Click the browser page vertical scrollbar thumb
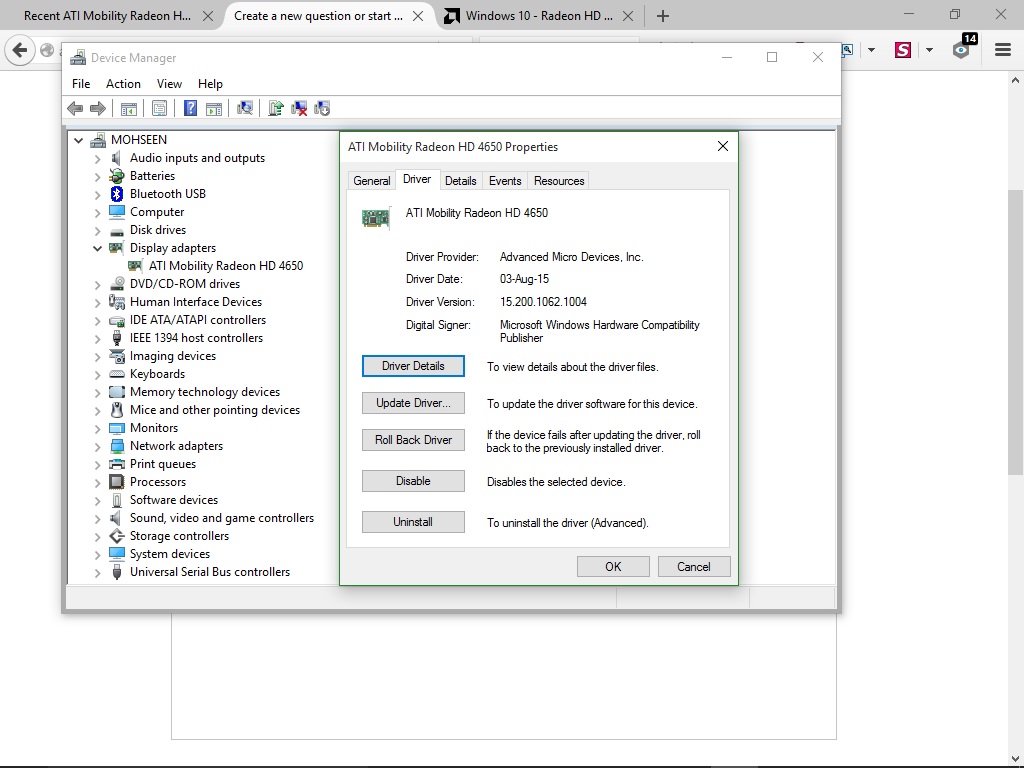The image size is (1024, 768). [1015, 333]
